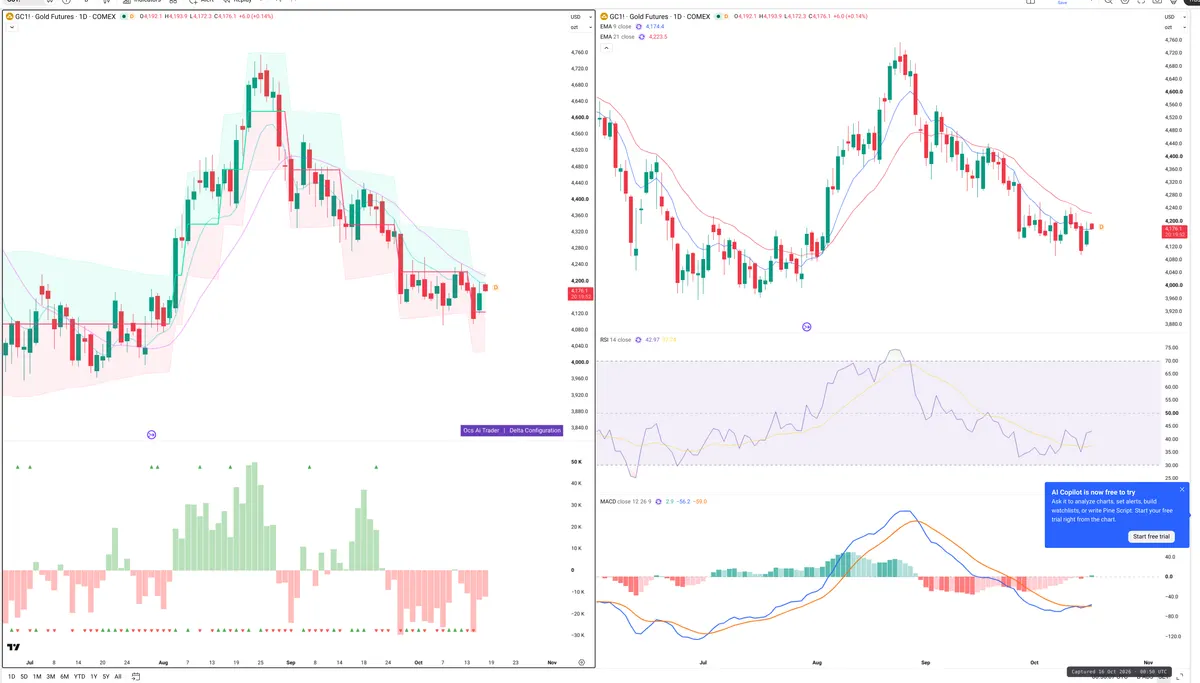Viewport: 1200px width, 683px height.
Task: Click the MACD close 12 26 9 label
Action: (626, 501)
